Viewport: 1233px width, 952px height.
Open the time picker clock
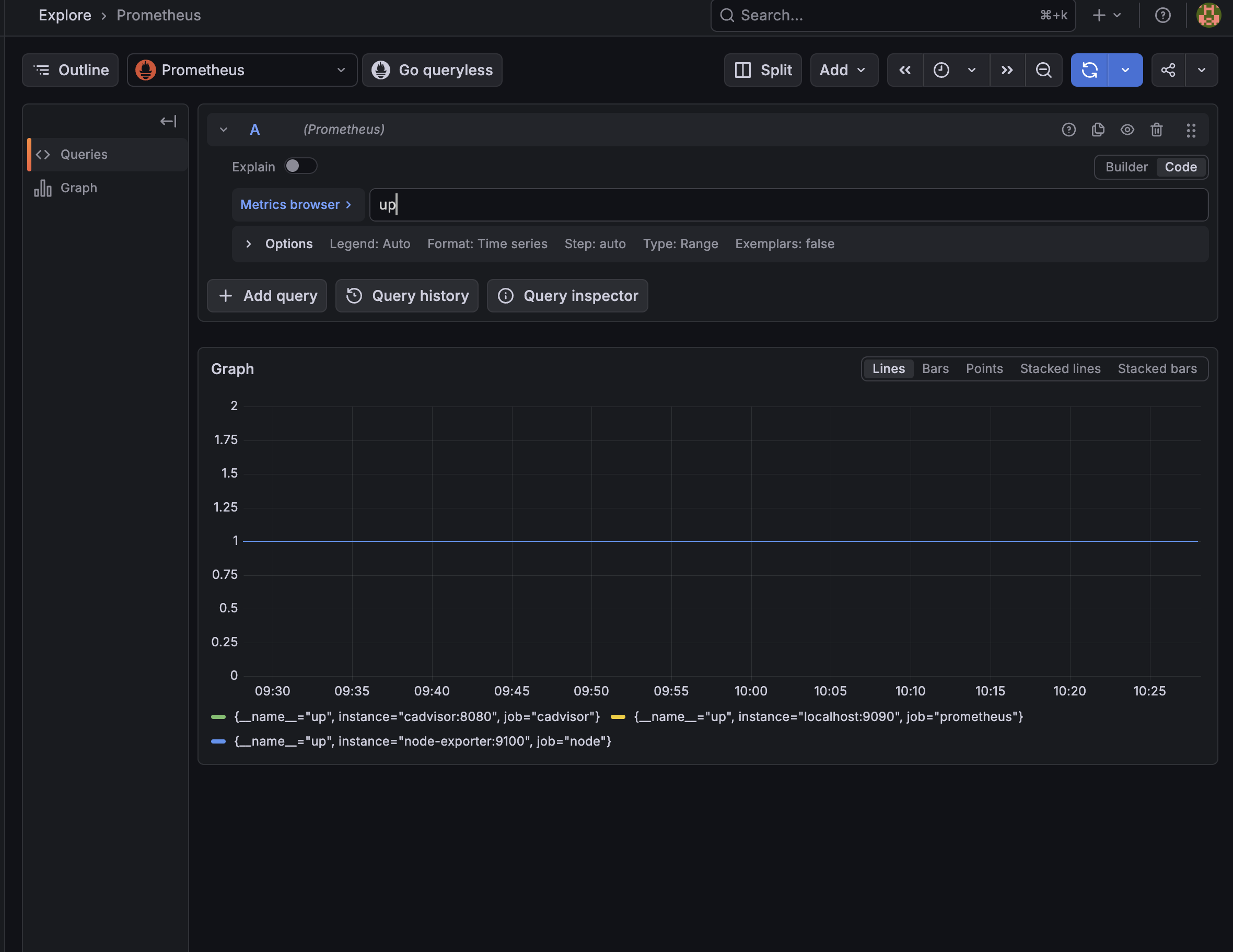pyautogui.click(x=941, y=70)
